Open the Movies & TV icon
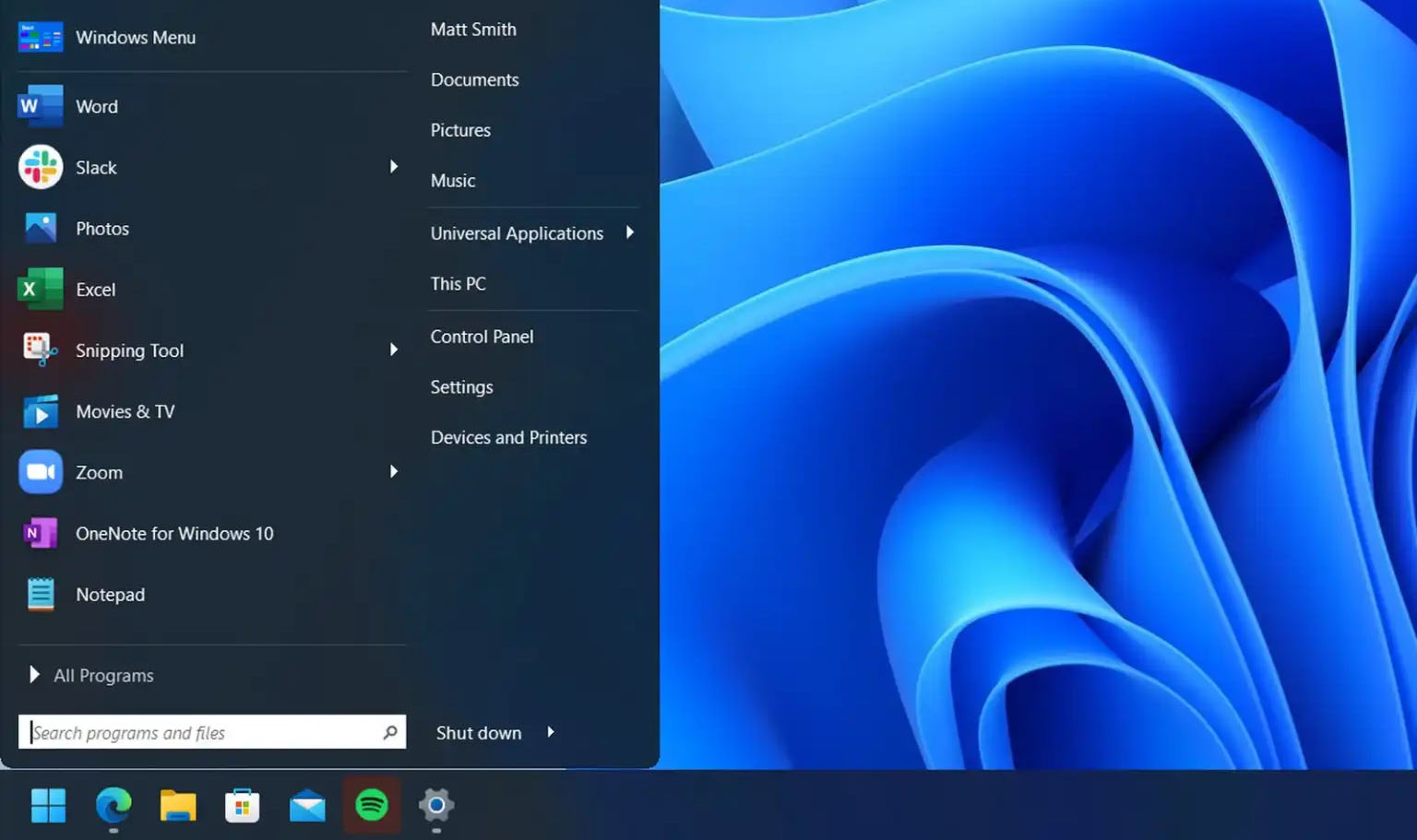Viewport: 1417px width, 840px height. click(x=41, y=411)
